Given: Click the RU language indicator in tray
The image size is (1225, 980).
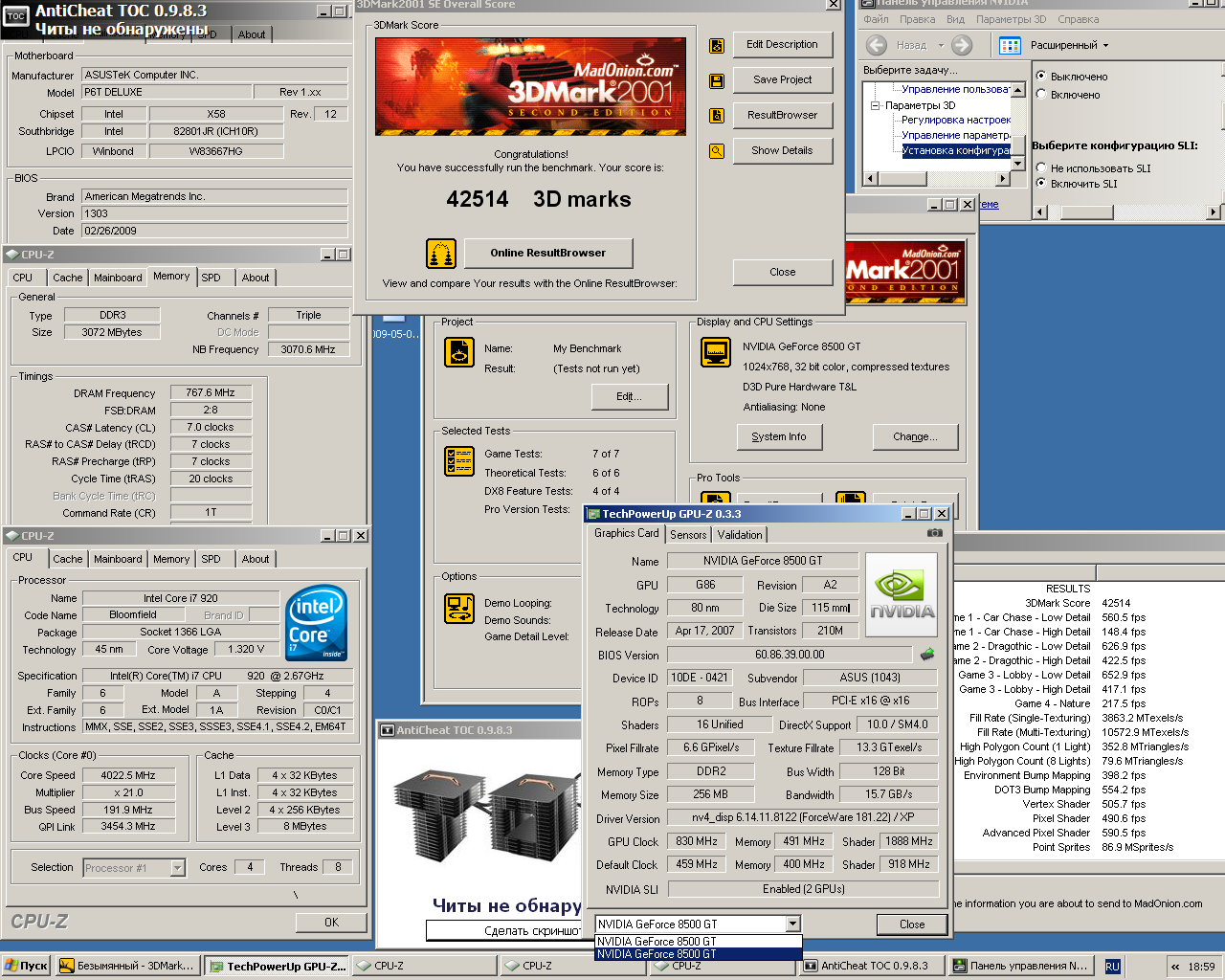Looking at the screenshot, I should click(1112, 967).
